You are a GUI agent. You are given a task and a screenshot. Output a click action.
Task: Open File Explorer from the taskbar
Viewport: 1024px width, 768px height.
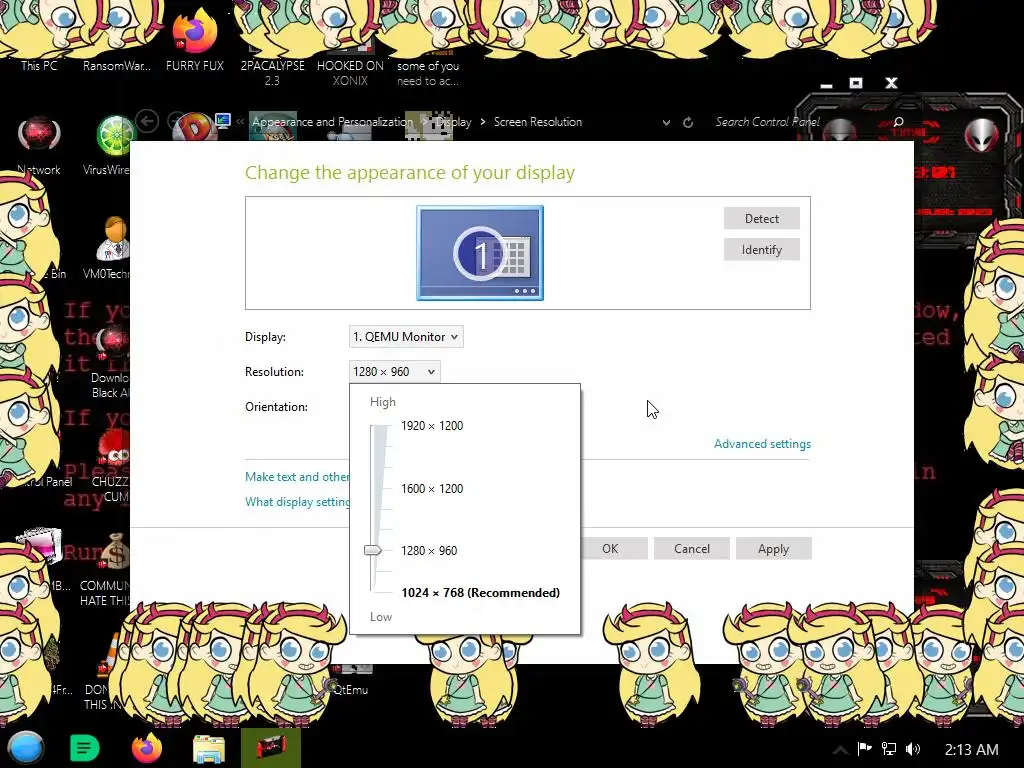[x=209, y=748]
